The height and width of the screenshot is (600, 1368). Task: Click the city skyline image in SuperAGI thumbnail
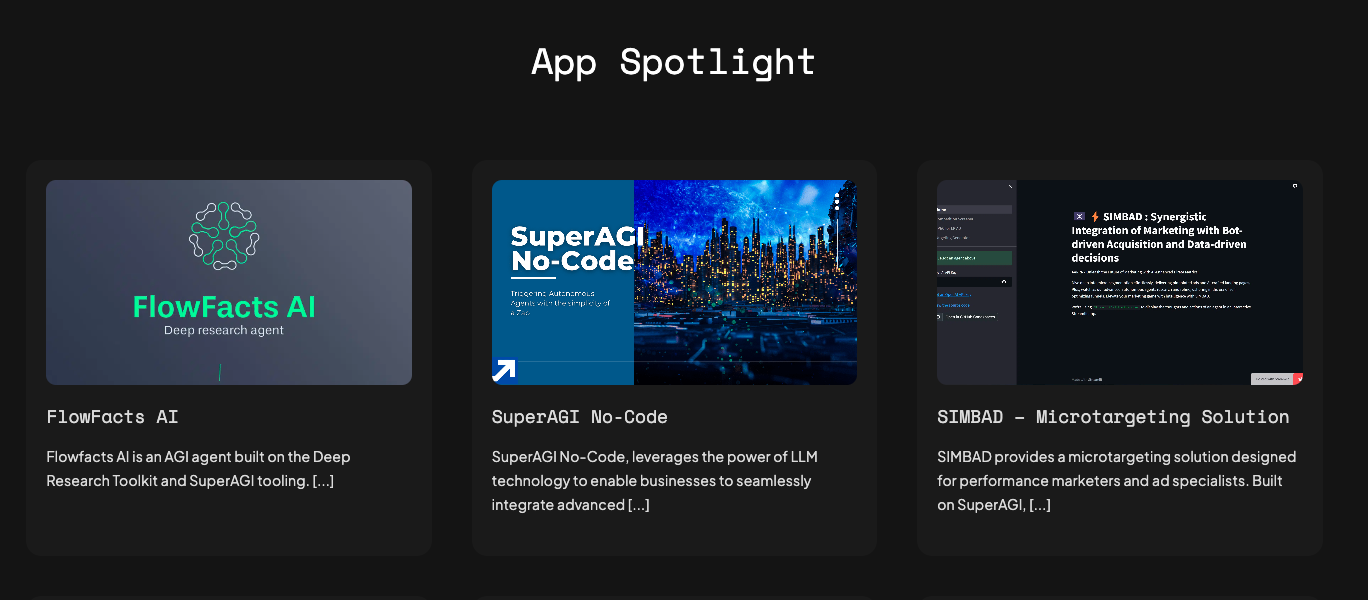point(745,282)
